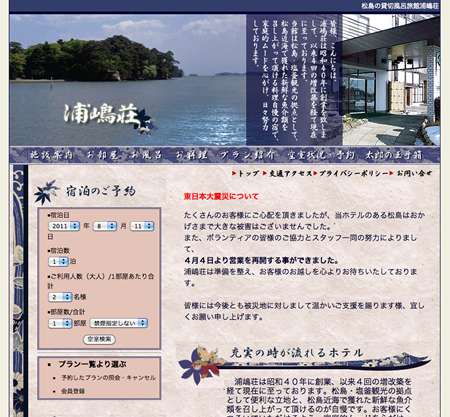Screen dimensions: 450x417
Task: Open the お料理 navigation item
Action: click(x=191, y=155)
